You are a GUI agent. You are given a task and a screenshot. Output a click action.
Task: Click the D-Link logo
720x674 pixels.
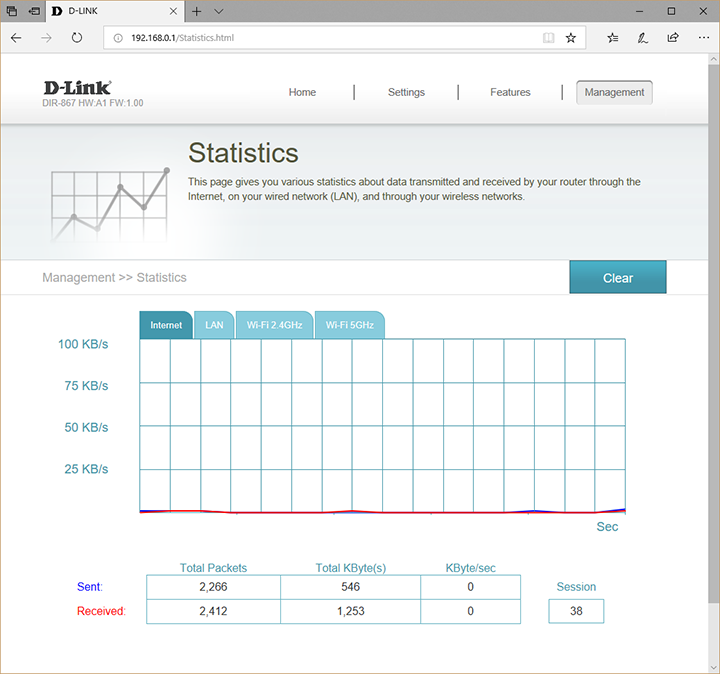tap(77, 87)
